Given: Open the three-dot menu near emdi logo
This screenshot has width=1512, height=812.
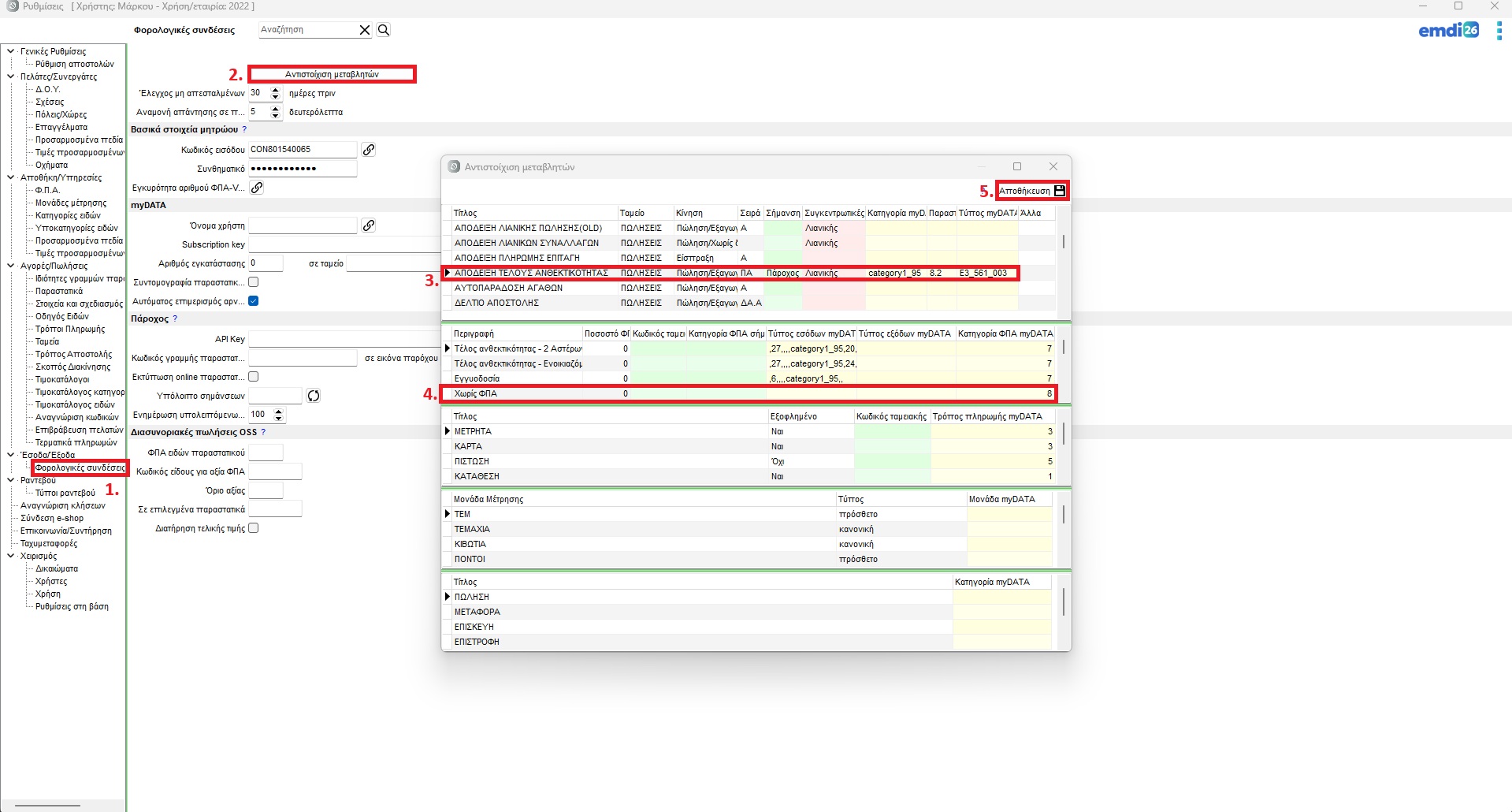Looking at the screenshot, I should 1499,31.
